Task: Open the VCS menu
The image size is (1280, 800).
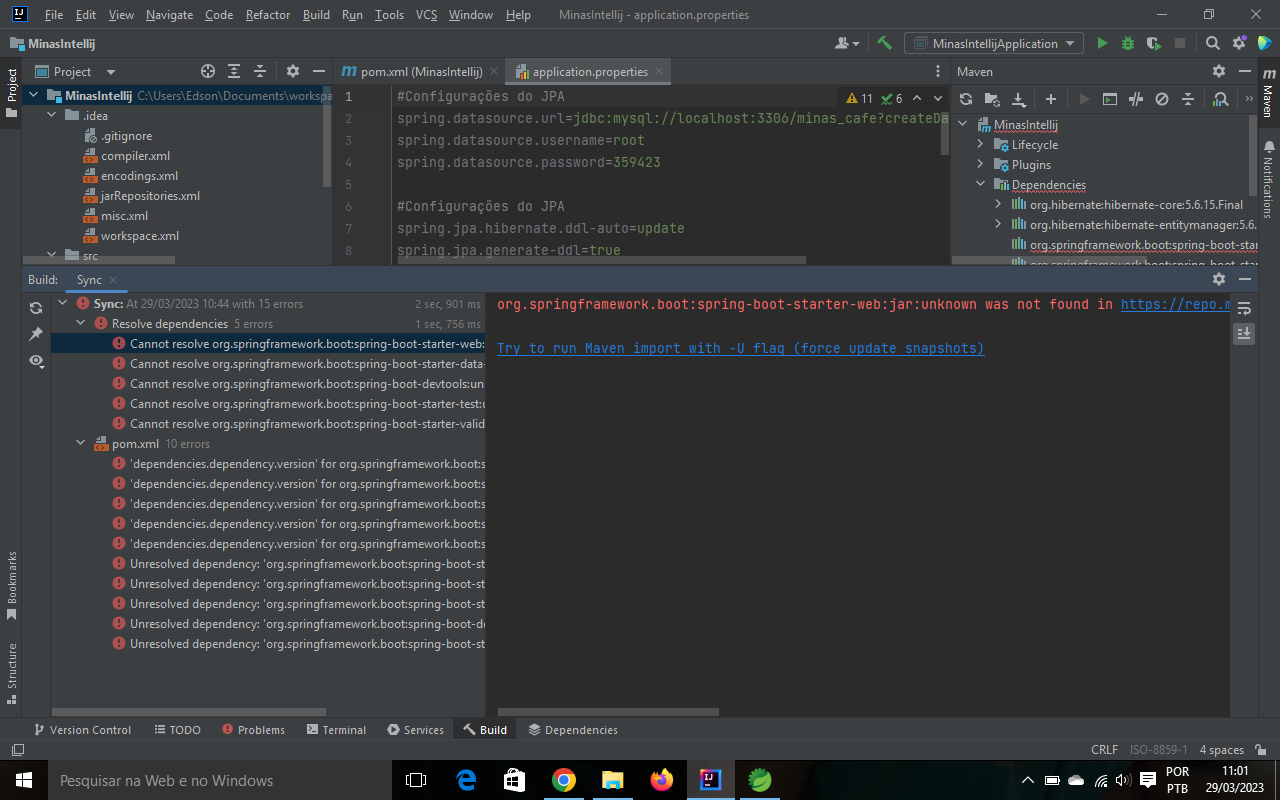Action: point(426,15)
